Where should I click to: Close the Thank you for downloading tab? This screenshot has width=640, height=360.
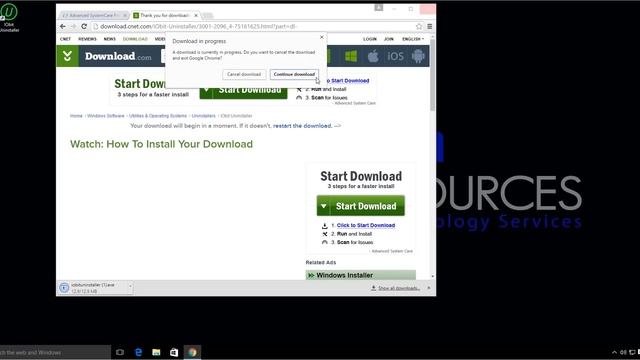tap(196, 16)
